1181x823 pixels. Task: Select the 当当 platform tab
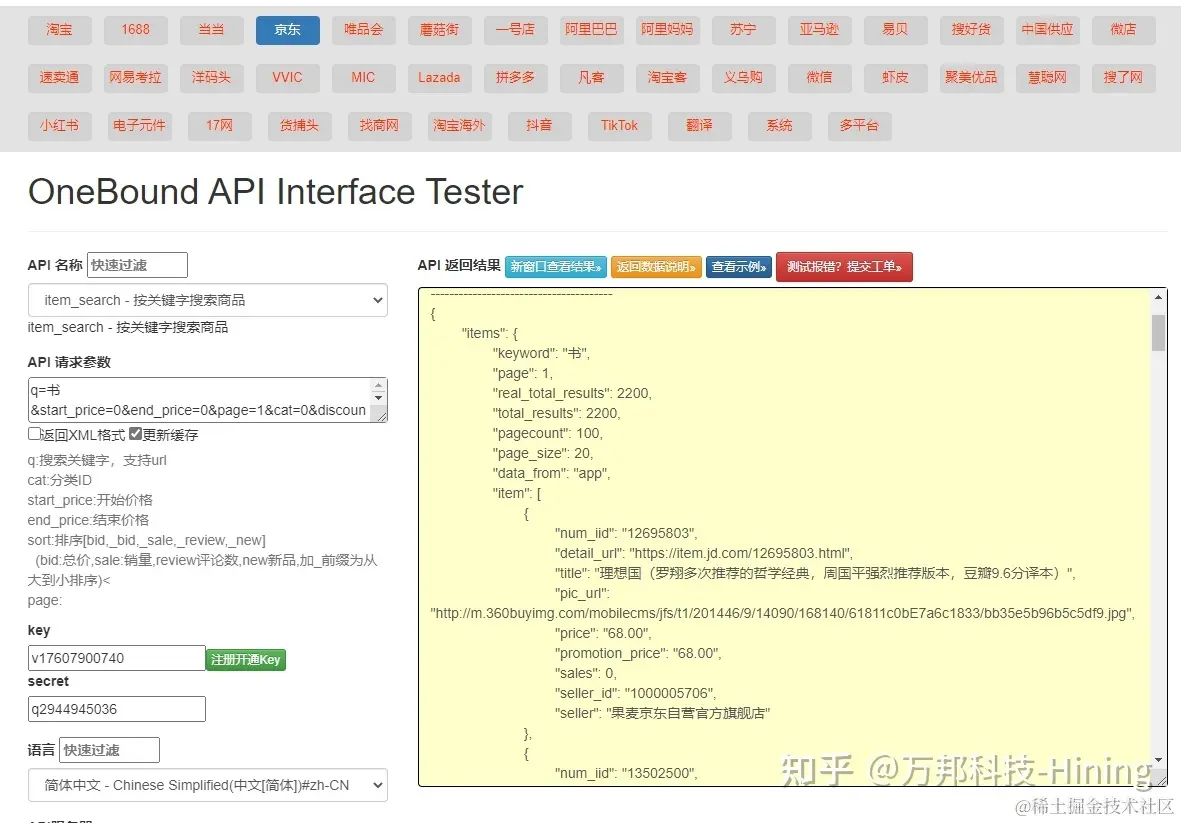(212, 30)
